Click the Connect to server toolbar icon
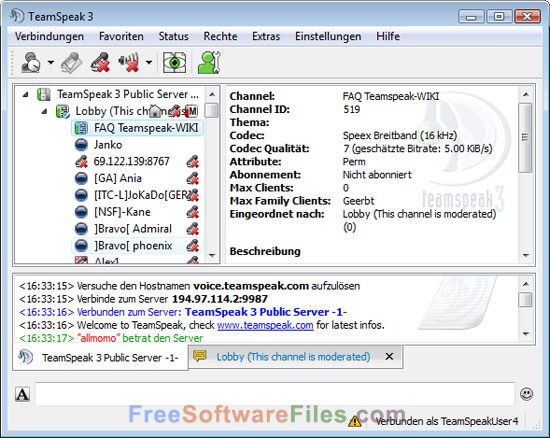Screen dimensions: 550x438 (31, 62)
